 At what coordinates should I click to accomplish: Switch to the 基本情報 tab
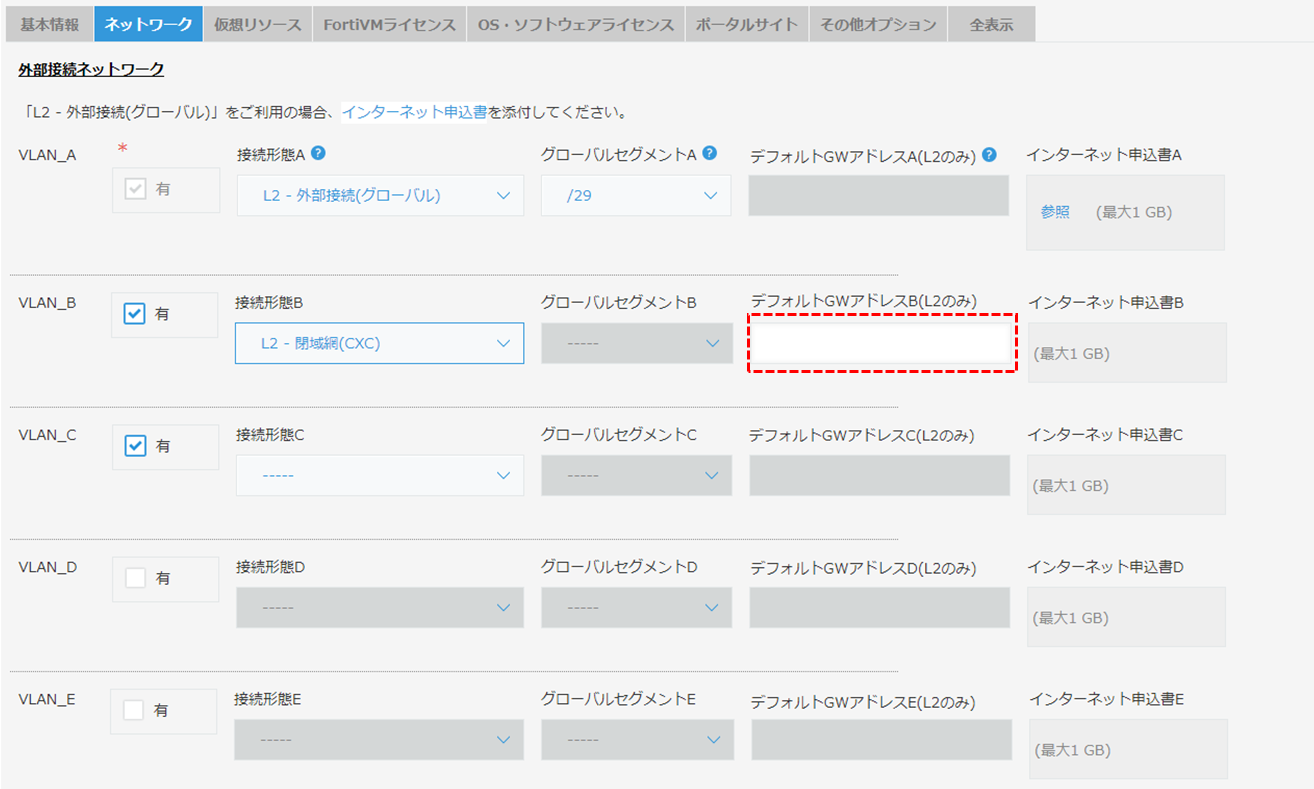click(49, 25)
